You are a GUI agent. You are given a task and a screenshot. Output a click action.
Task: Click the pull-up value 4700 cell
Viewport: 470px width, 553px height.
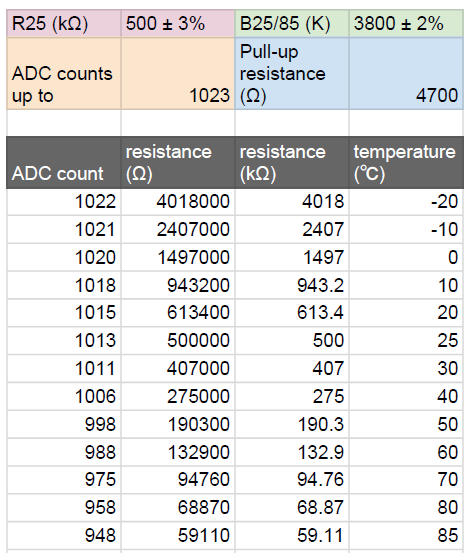tap(406, 73)
